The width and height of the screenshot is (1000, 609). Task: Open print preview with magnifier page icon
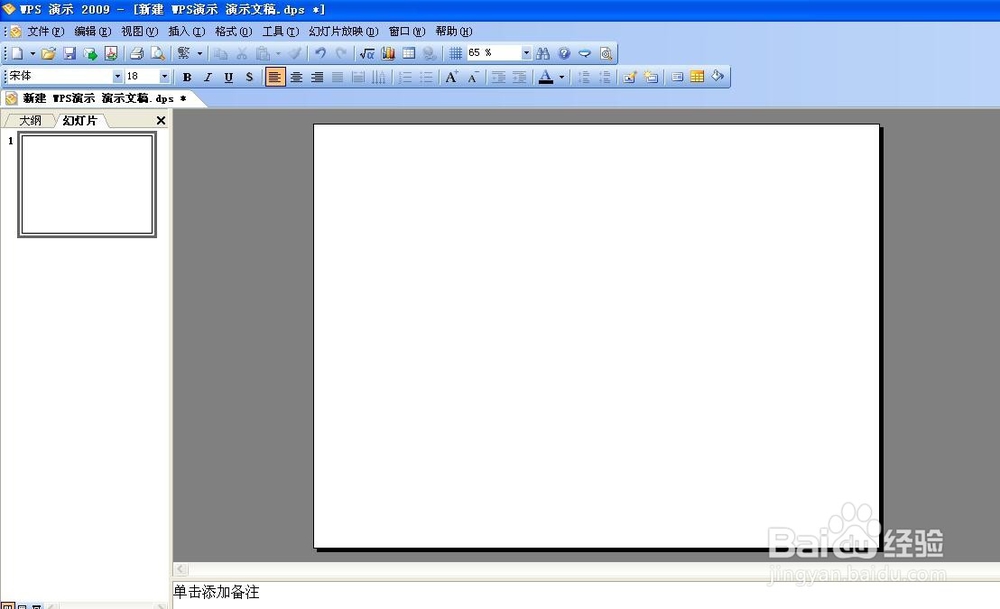[x=158, y=54]
